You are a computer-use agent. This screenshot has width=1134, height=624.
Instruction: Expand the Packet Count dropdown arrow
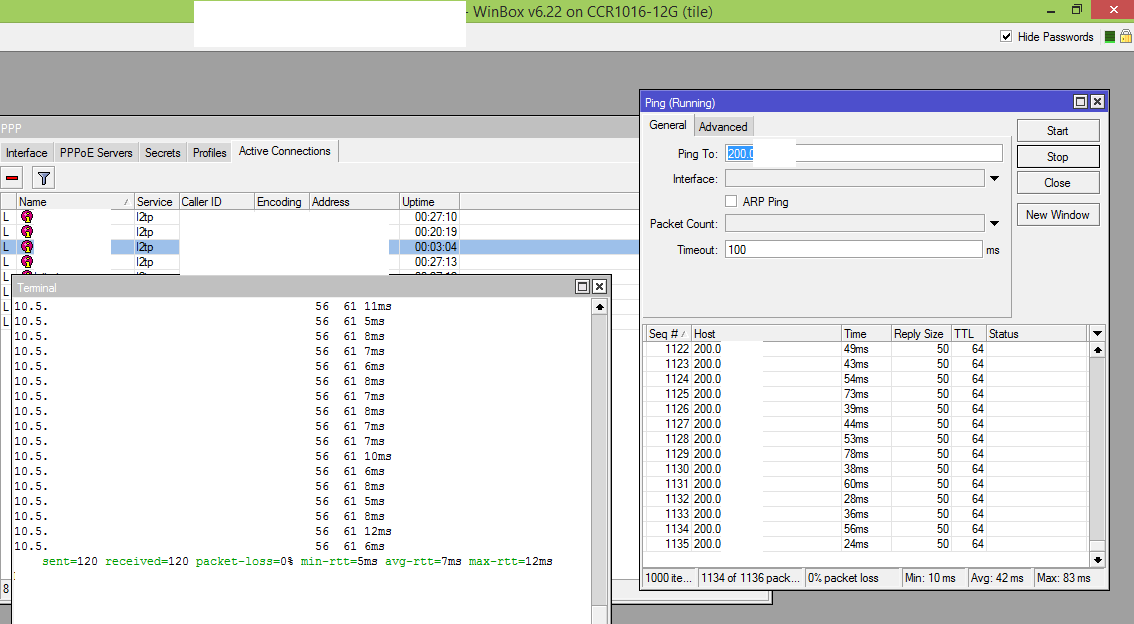click(x=994, y=224)
